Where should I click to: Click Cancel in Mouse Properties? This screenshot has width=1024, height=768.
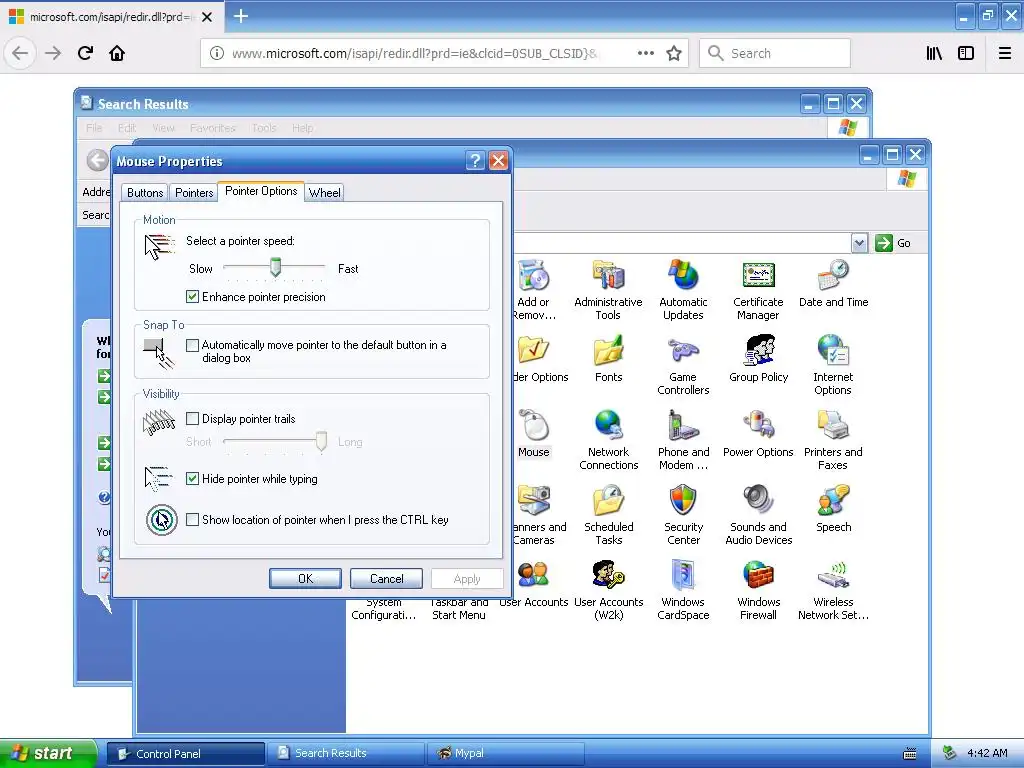coord(387,579)
